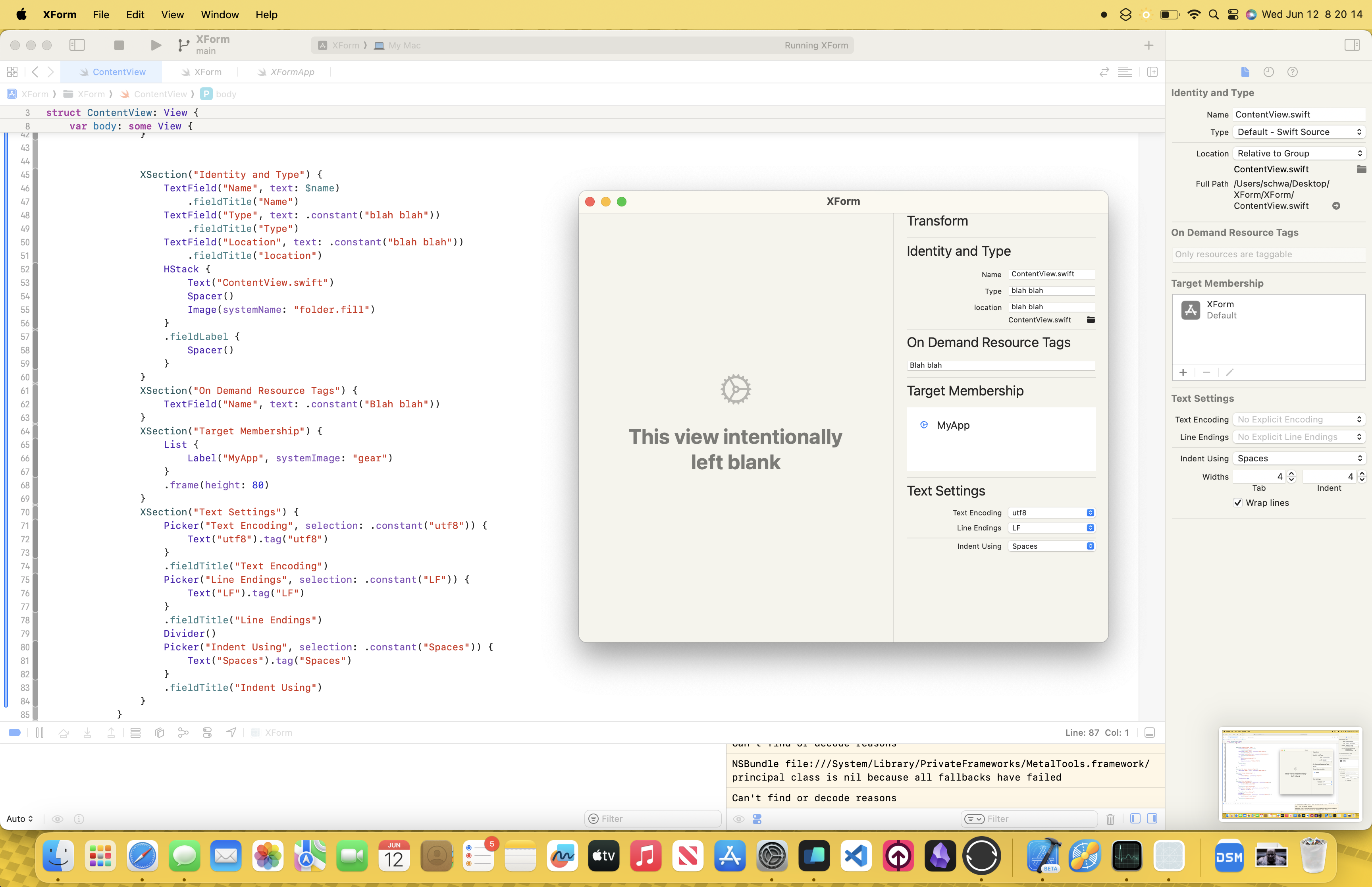Select MyApp row in Target Membership list
This screenshot has height=887, width=1372.
tap(1001, 425)
